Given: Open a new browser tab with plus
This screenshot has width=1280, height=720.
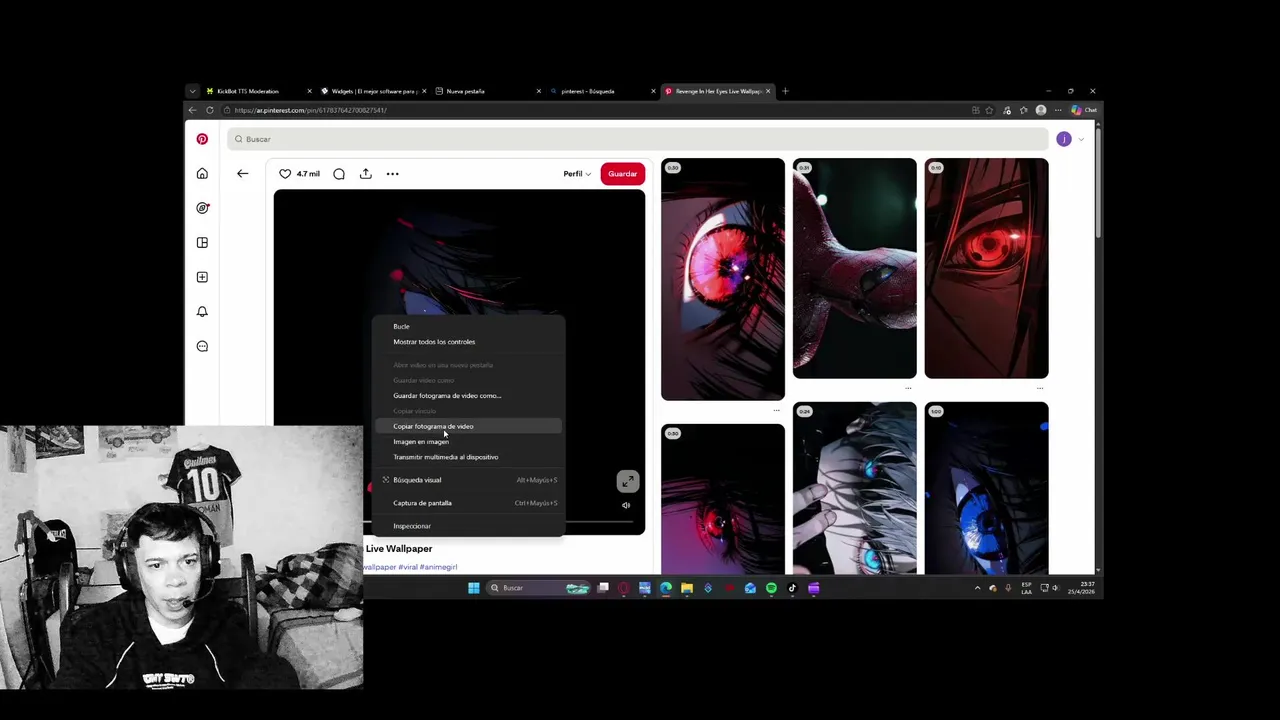Looking at the screenshot, I should click(785, 91).
